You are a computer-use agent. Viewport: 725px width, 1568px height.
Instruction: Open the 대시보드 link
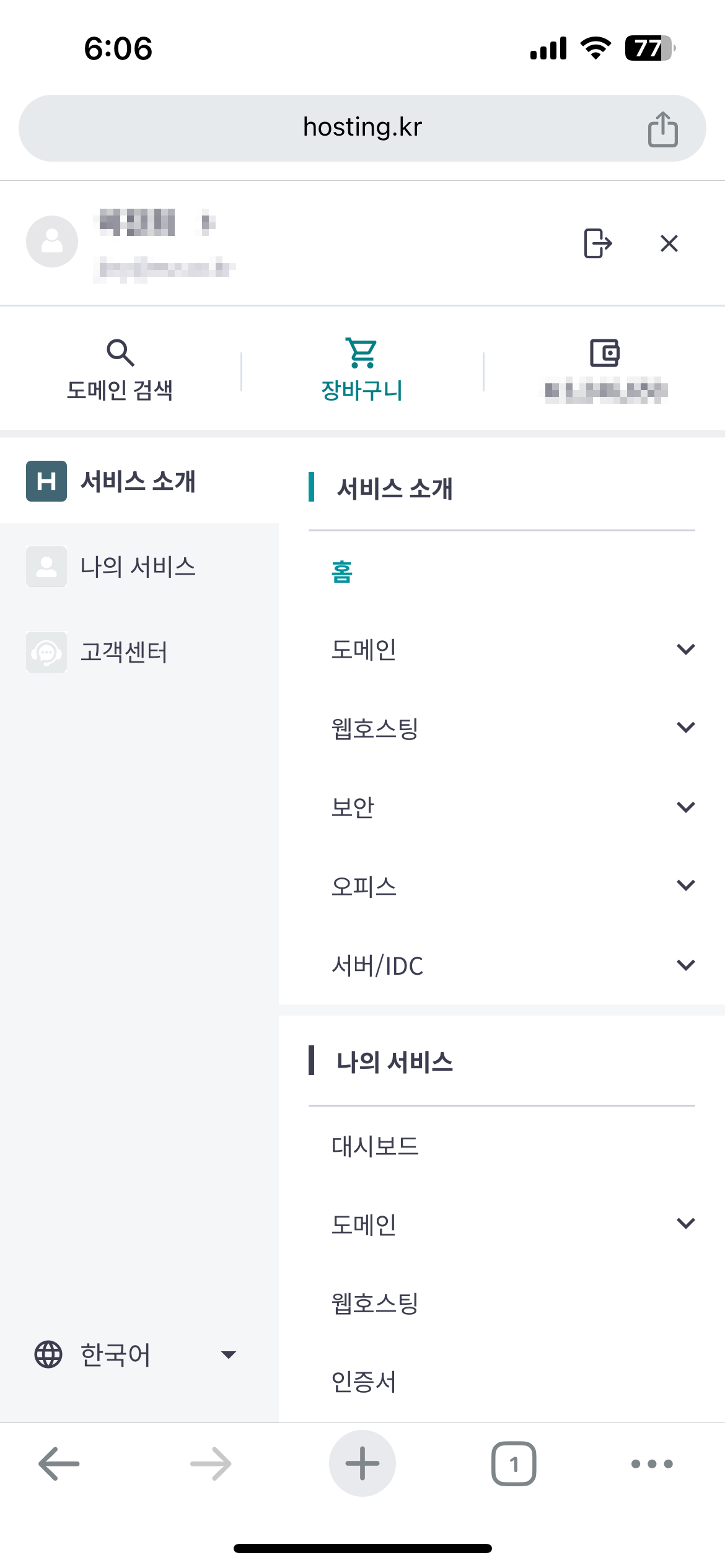click(x=375, y=1146)
